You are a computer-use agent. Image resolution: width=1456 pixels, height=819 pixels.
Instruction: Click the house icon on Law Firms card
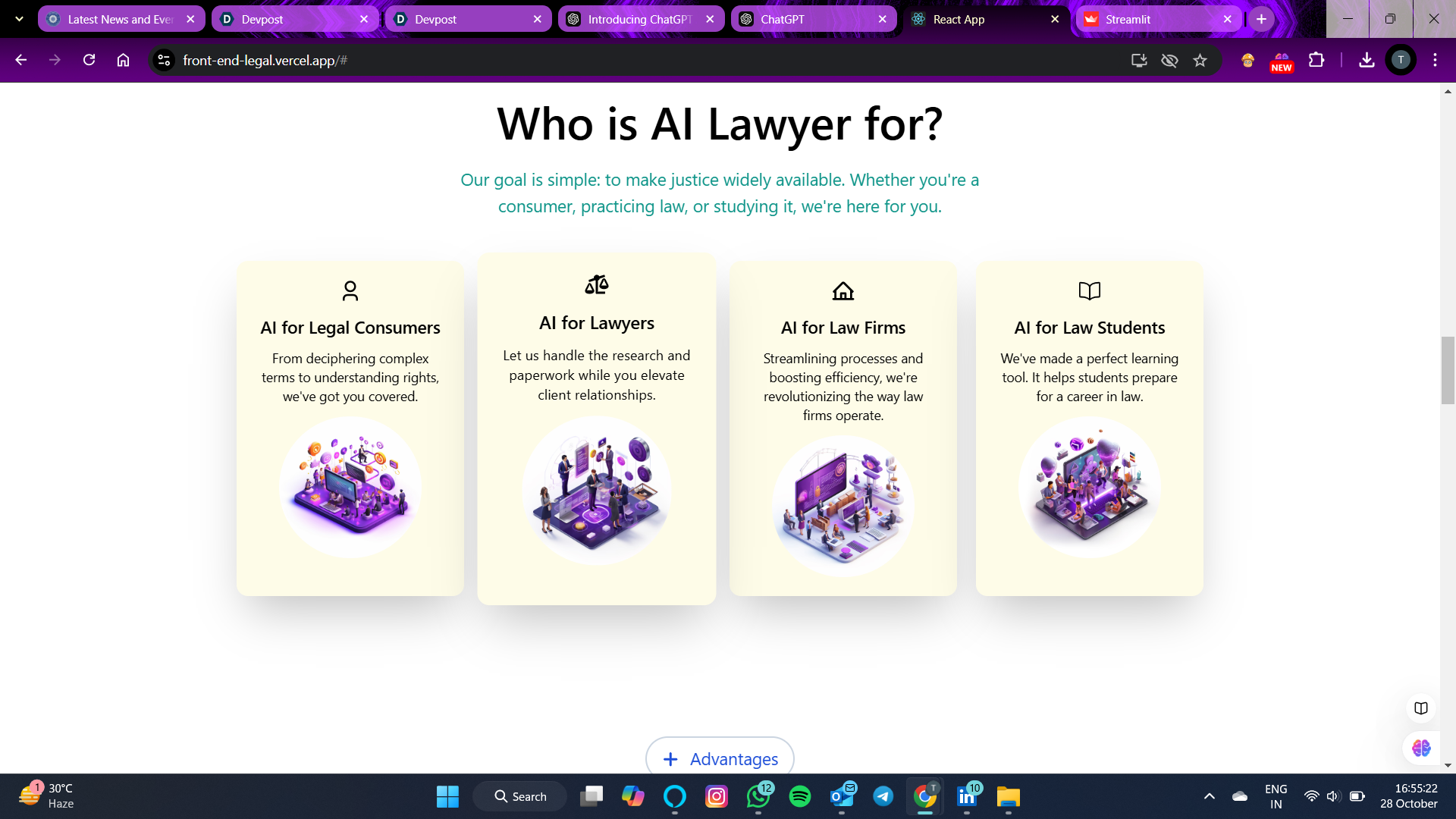coord(843,290)
